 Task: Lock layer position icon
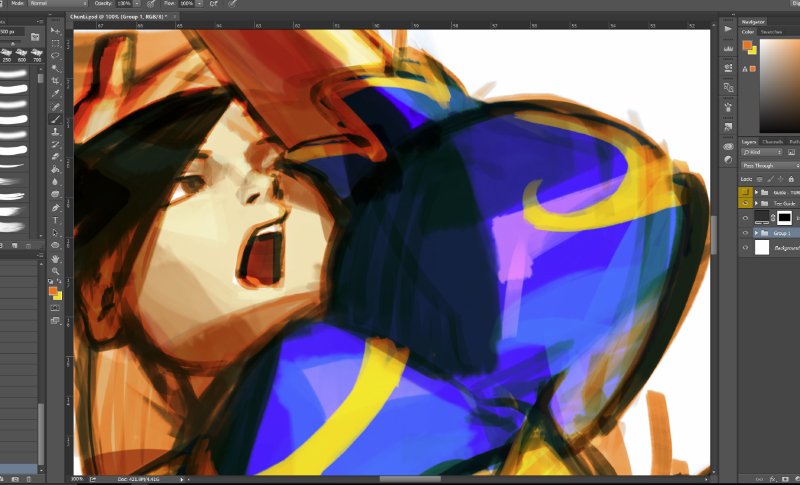pos(781,179)
